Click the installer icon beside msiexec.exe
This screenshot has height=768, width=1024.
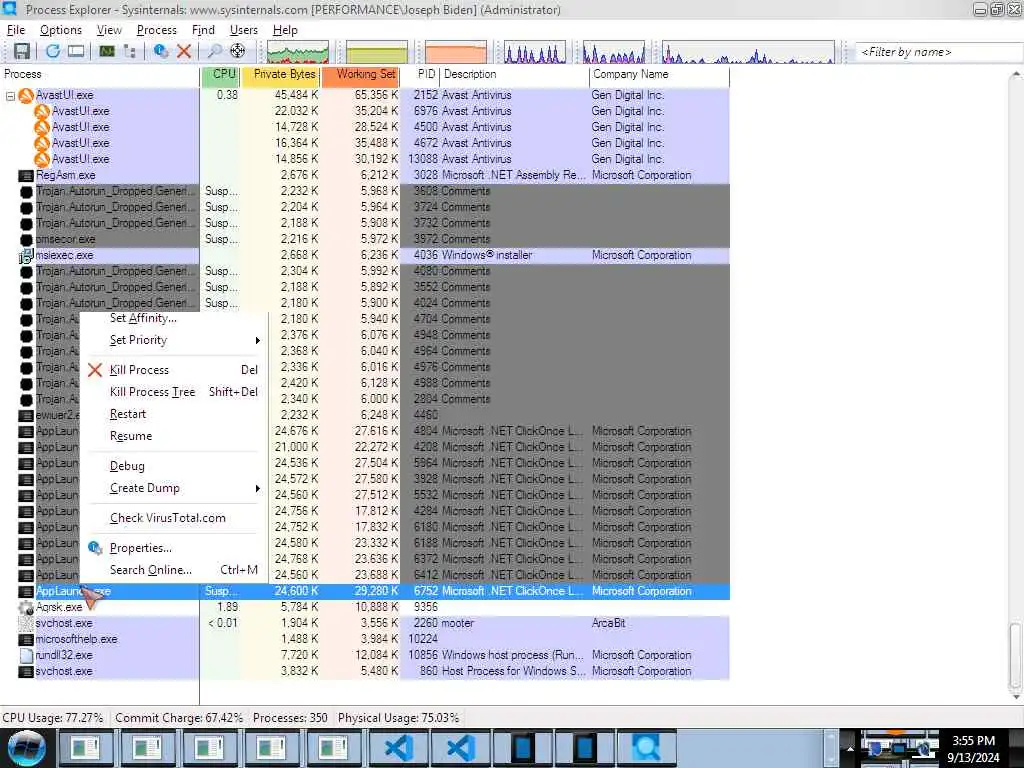tap(25, 255)
